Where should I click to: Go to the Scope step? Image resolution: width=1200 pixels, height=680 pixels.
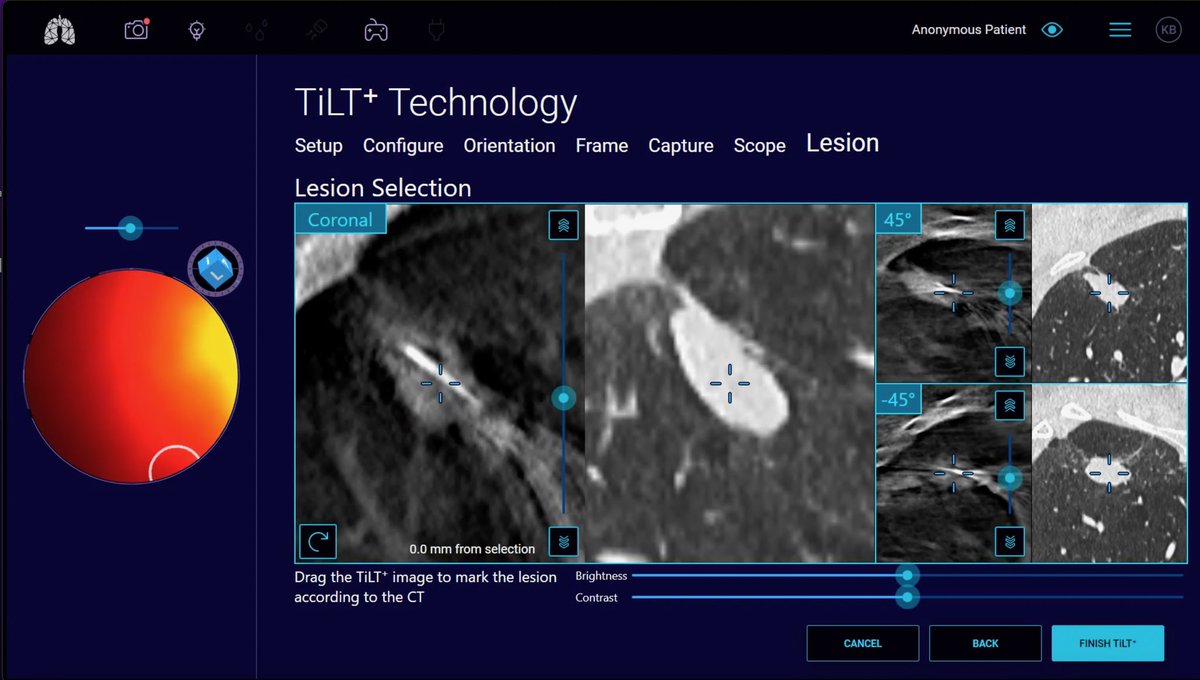click(760, 146)
